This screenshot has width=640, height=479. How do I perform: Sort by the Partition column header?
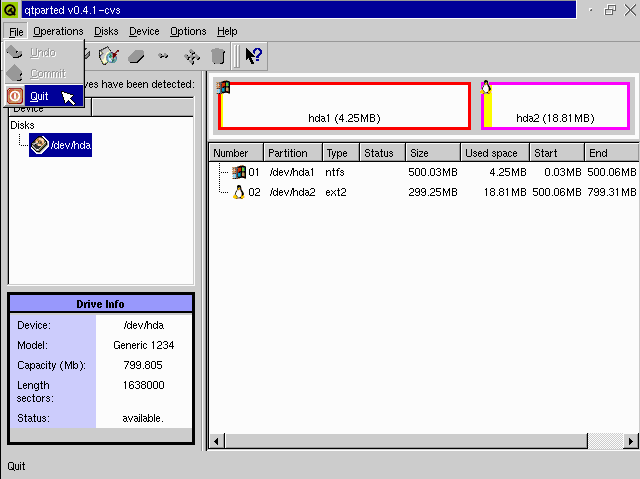[x=293, y=153]
